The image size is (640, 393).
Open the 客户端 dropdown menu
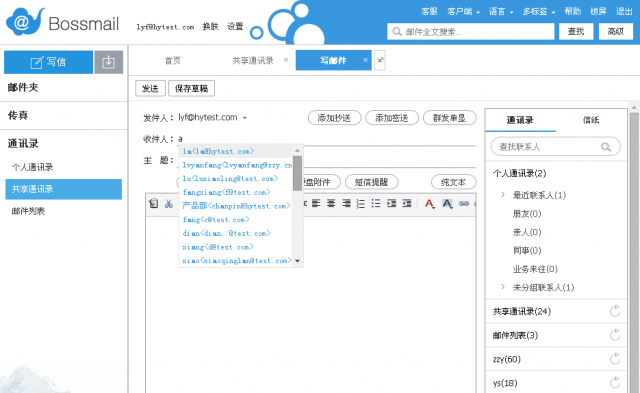464,11
